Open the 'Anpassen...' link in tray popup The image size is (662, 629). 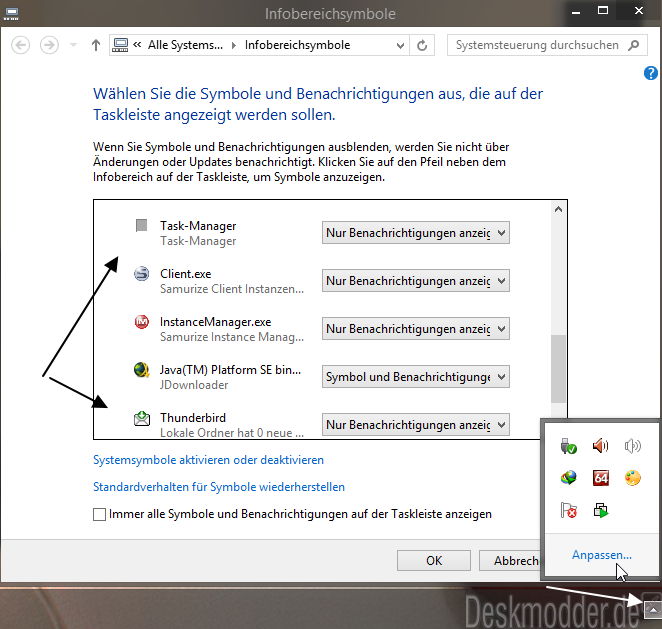click(x=602, y=555)
